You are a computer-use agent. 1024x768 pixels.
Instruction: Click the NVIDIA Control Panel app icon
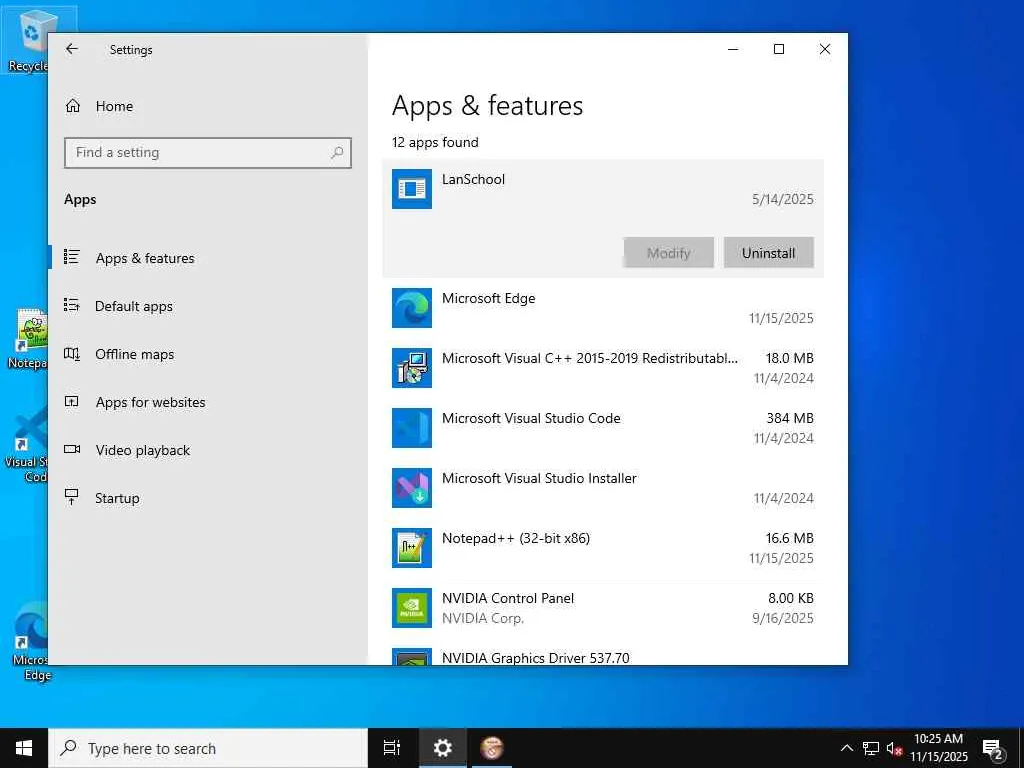click(x=411, y=608)
